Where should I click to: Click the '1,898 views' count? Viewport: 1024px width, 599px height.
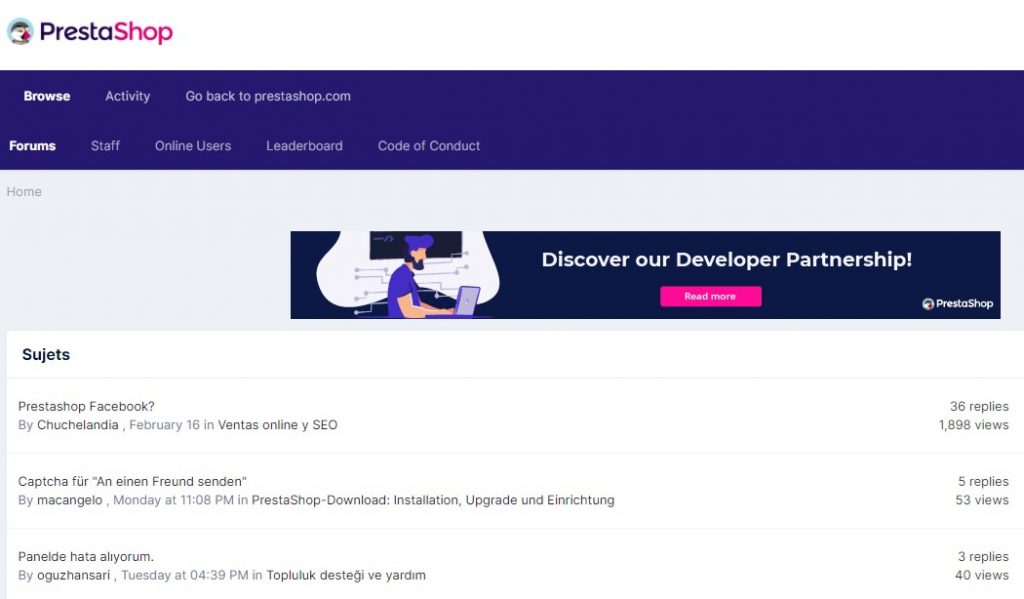tap(974, 425)
